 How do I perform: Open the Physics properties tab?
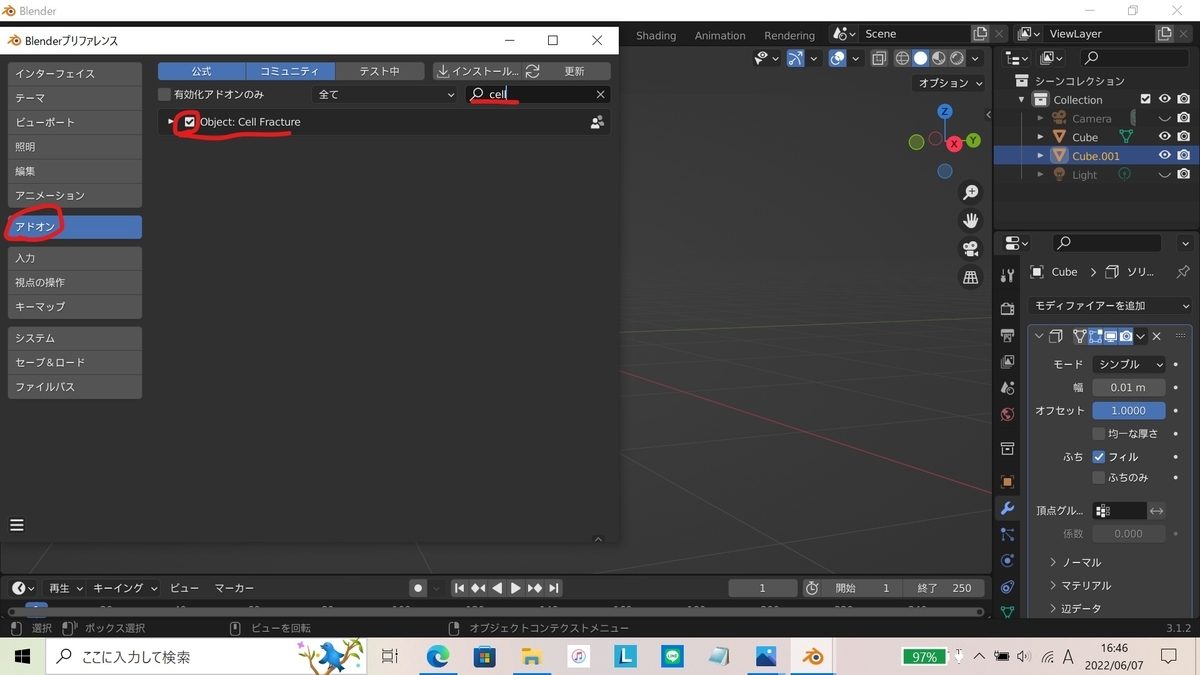coord(1007,561)
